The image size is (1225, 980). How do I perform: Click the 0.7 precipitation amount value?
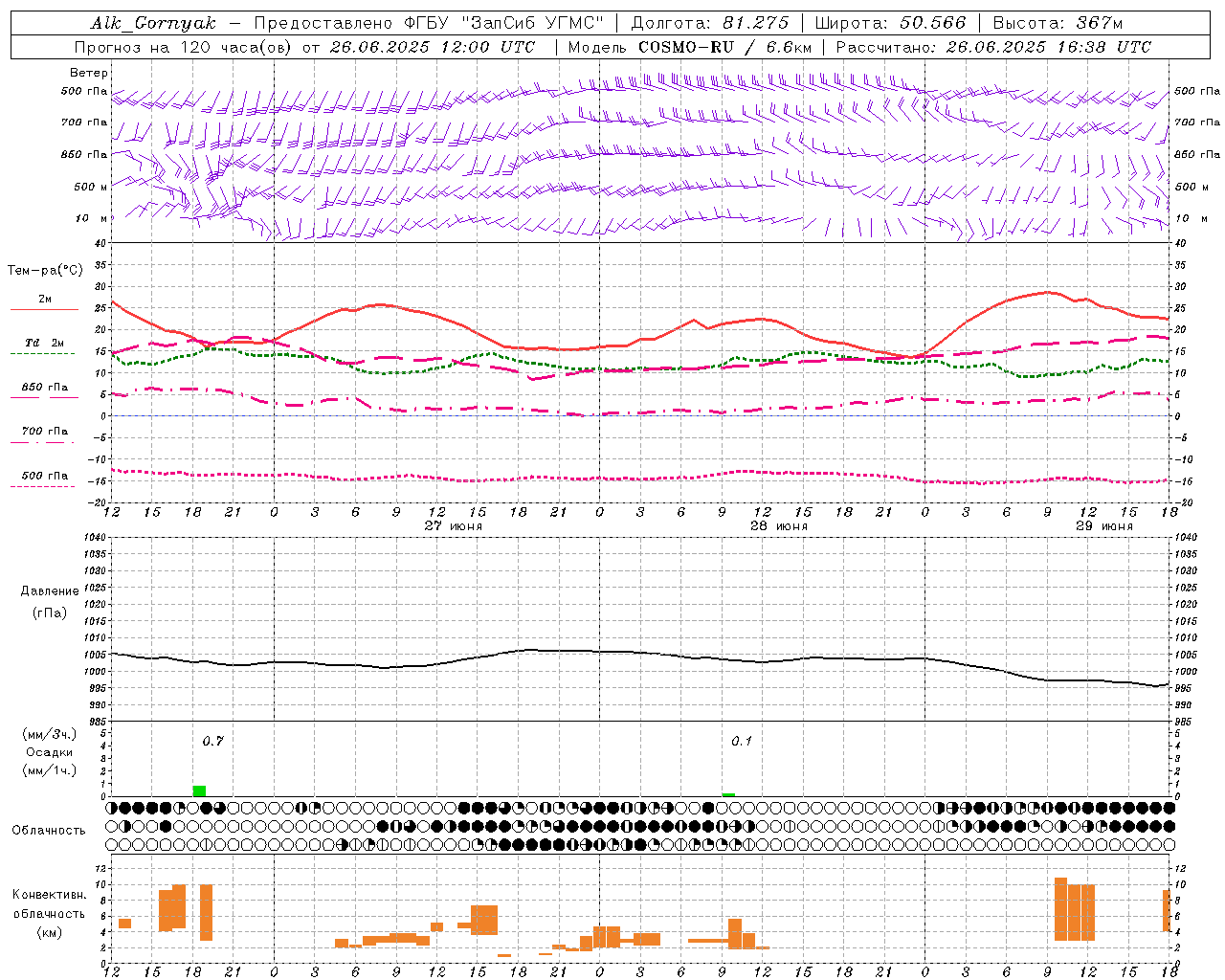pyautogui.click(x=212, y=741)
